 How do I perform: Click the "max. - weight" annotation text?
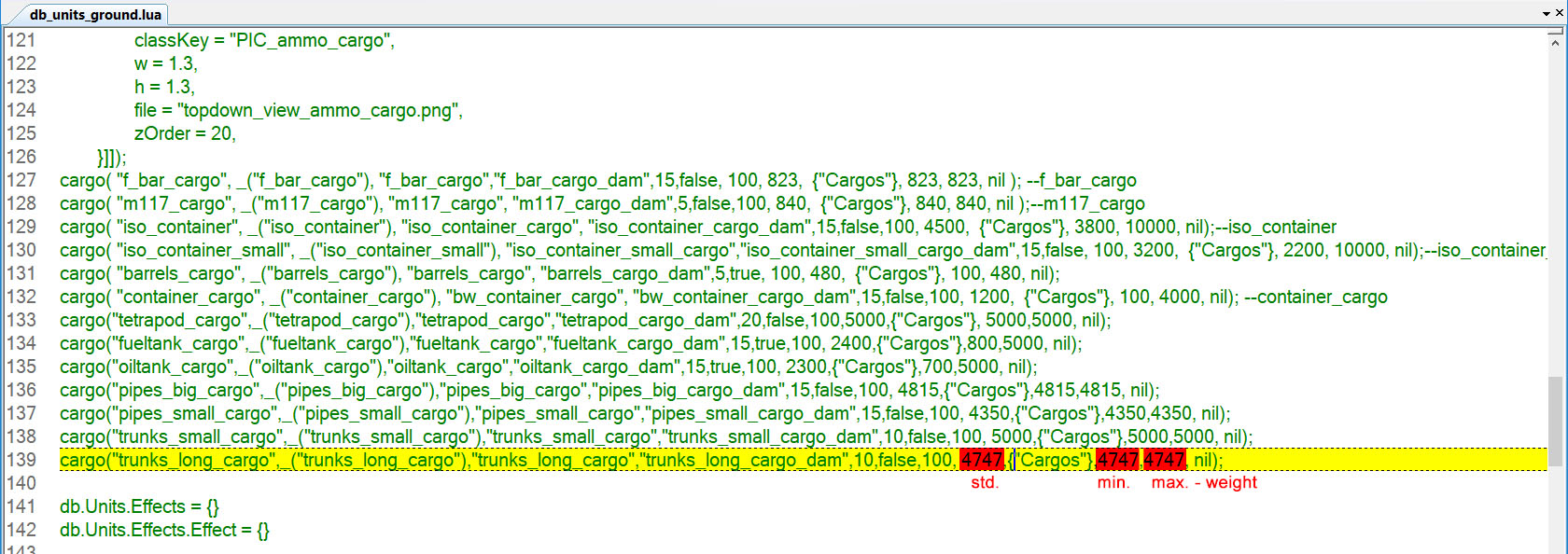click(1204, 482)
